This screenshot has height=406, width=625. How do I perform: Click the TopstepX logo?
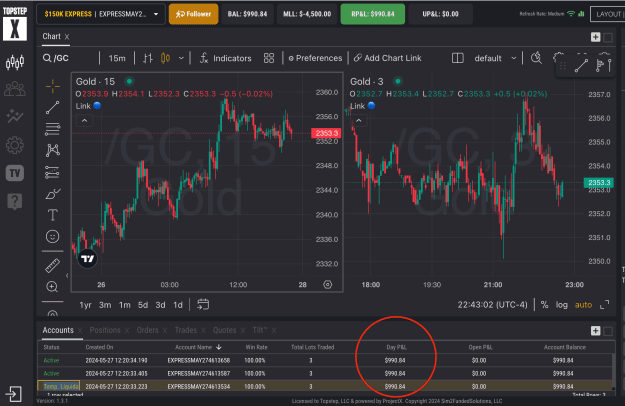15,23
